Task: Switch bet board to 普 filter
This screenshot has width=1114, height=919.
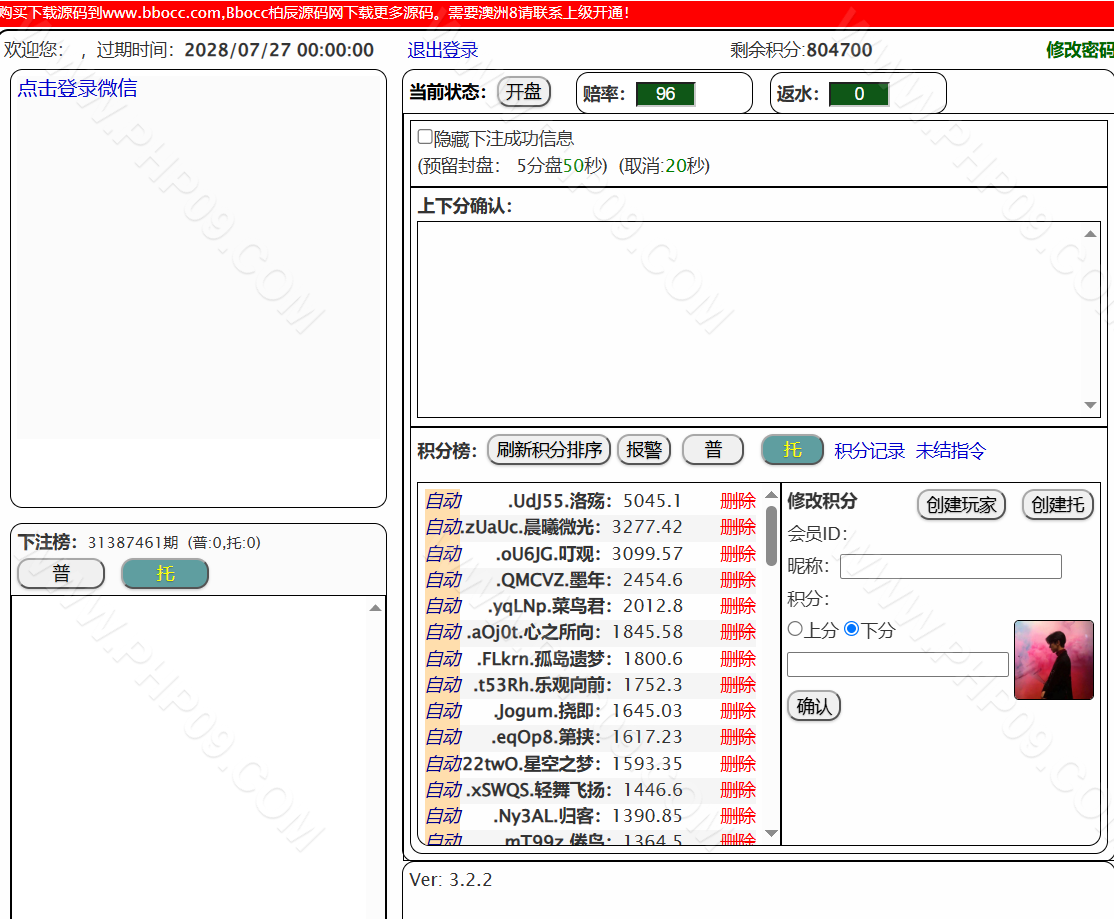Action: [x=61, y=574]
